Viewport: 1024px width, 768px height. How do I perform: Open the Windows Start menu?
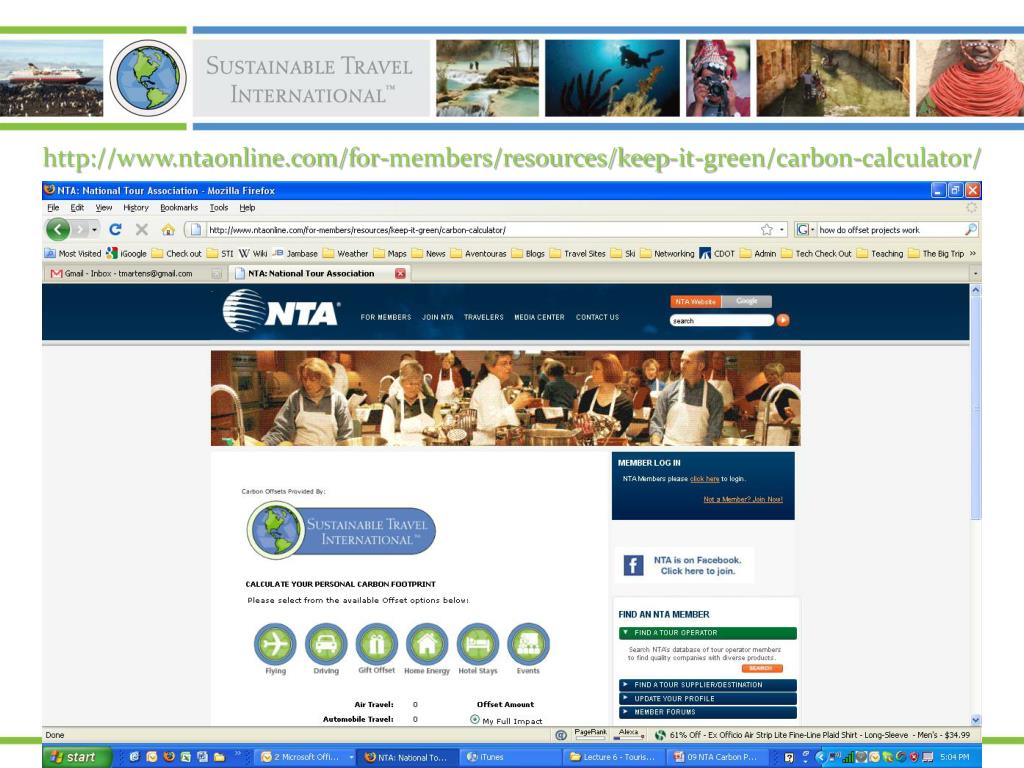point(77,757)
